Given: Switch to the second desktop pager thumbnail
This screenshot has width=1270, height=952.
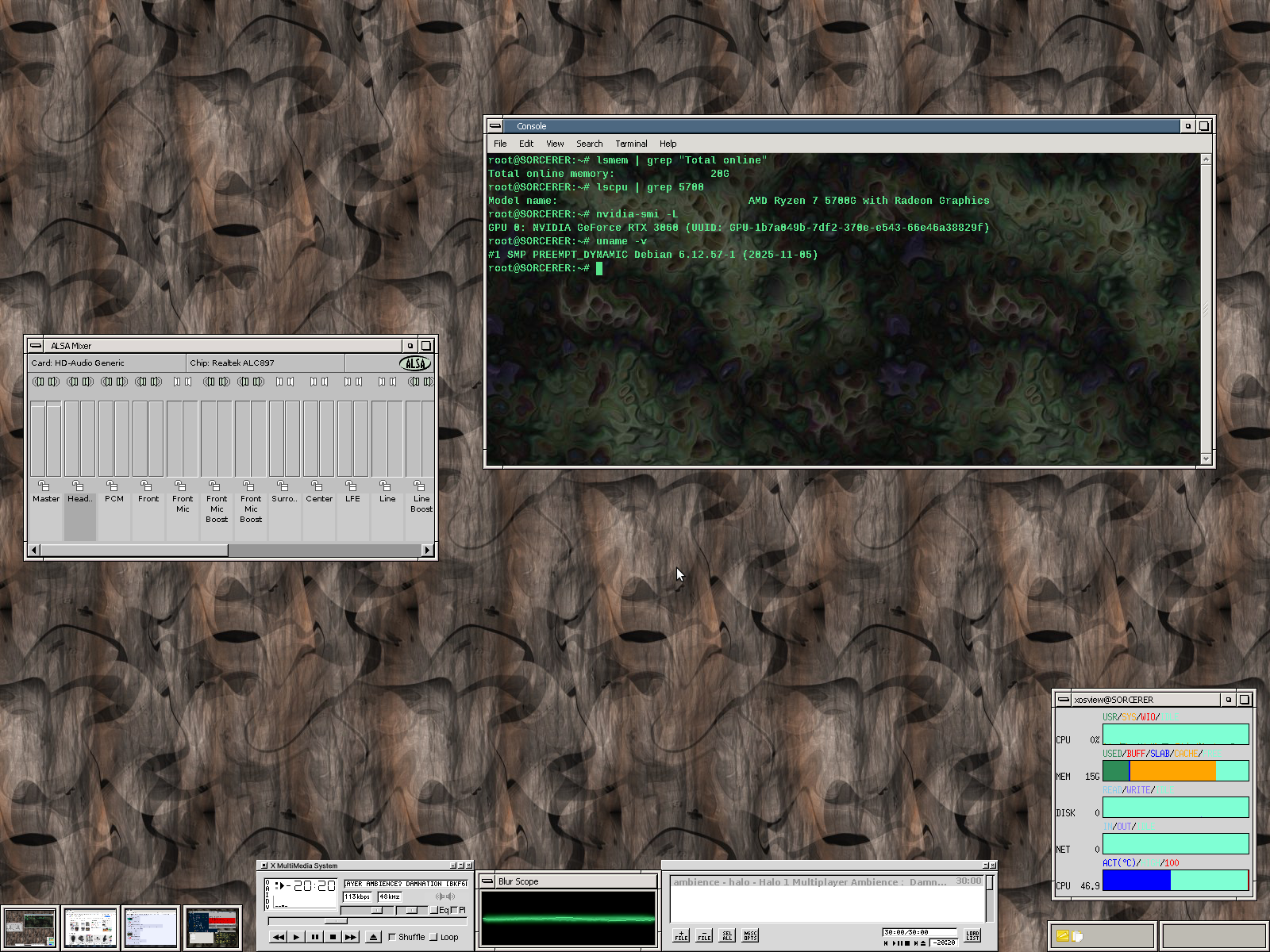Looking at the screenshot, I should pyautogui.click(x=90, y=928).
